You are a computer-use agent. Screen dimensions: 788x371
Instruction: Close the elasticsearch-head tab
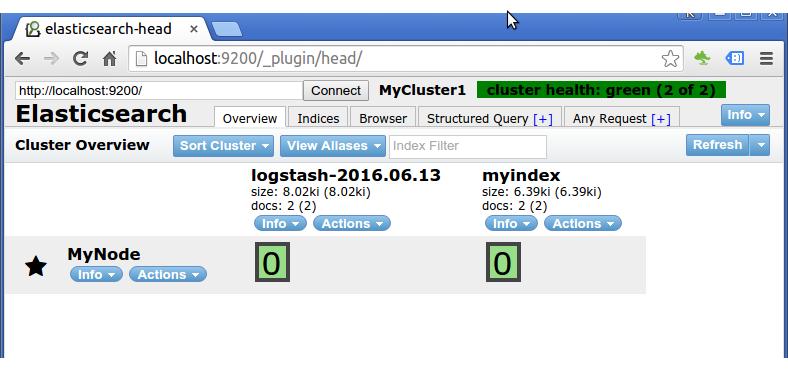(193, 29)
